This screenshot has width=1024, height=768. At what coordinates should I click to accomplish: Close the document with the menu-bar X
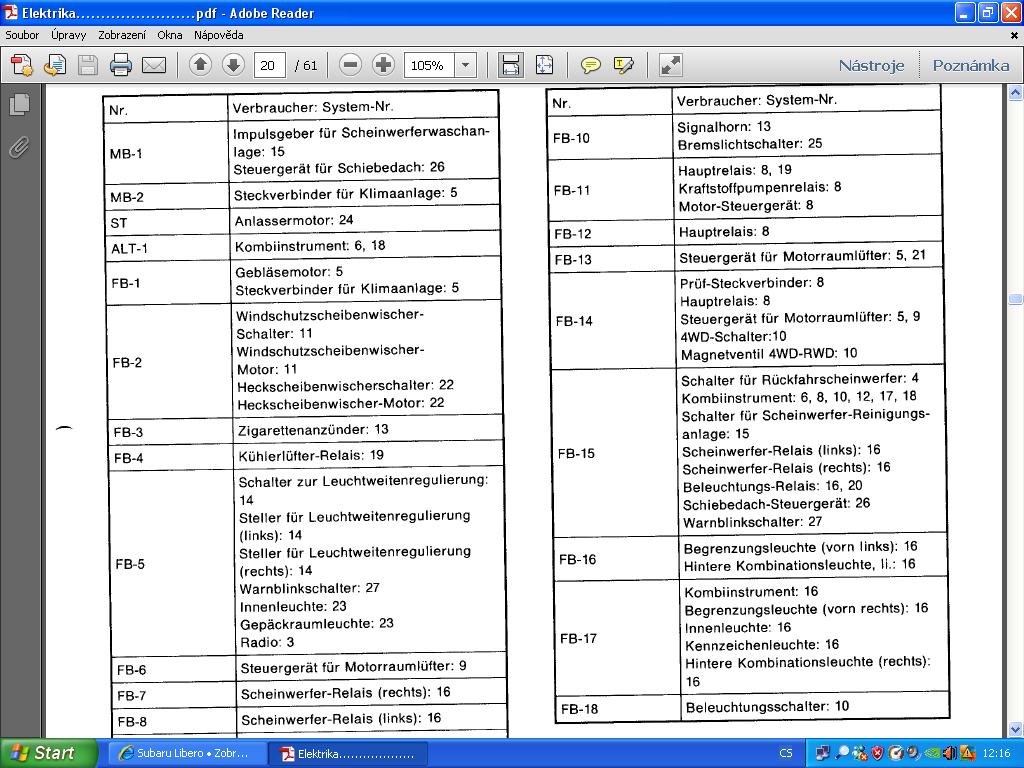[x=1014, y=36]
